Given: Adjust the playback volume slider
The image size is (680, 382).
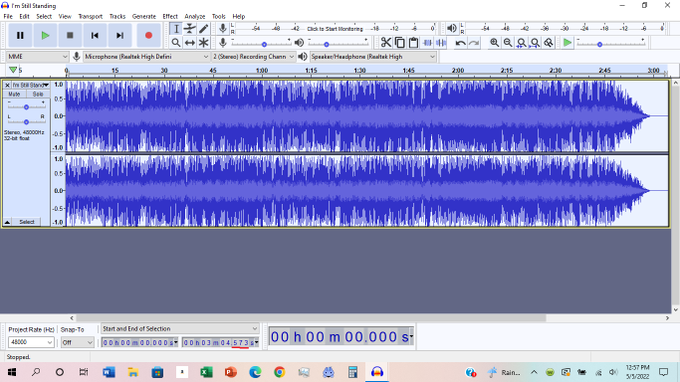Looking at the screenshot, I should [x=338, y=43].
